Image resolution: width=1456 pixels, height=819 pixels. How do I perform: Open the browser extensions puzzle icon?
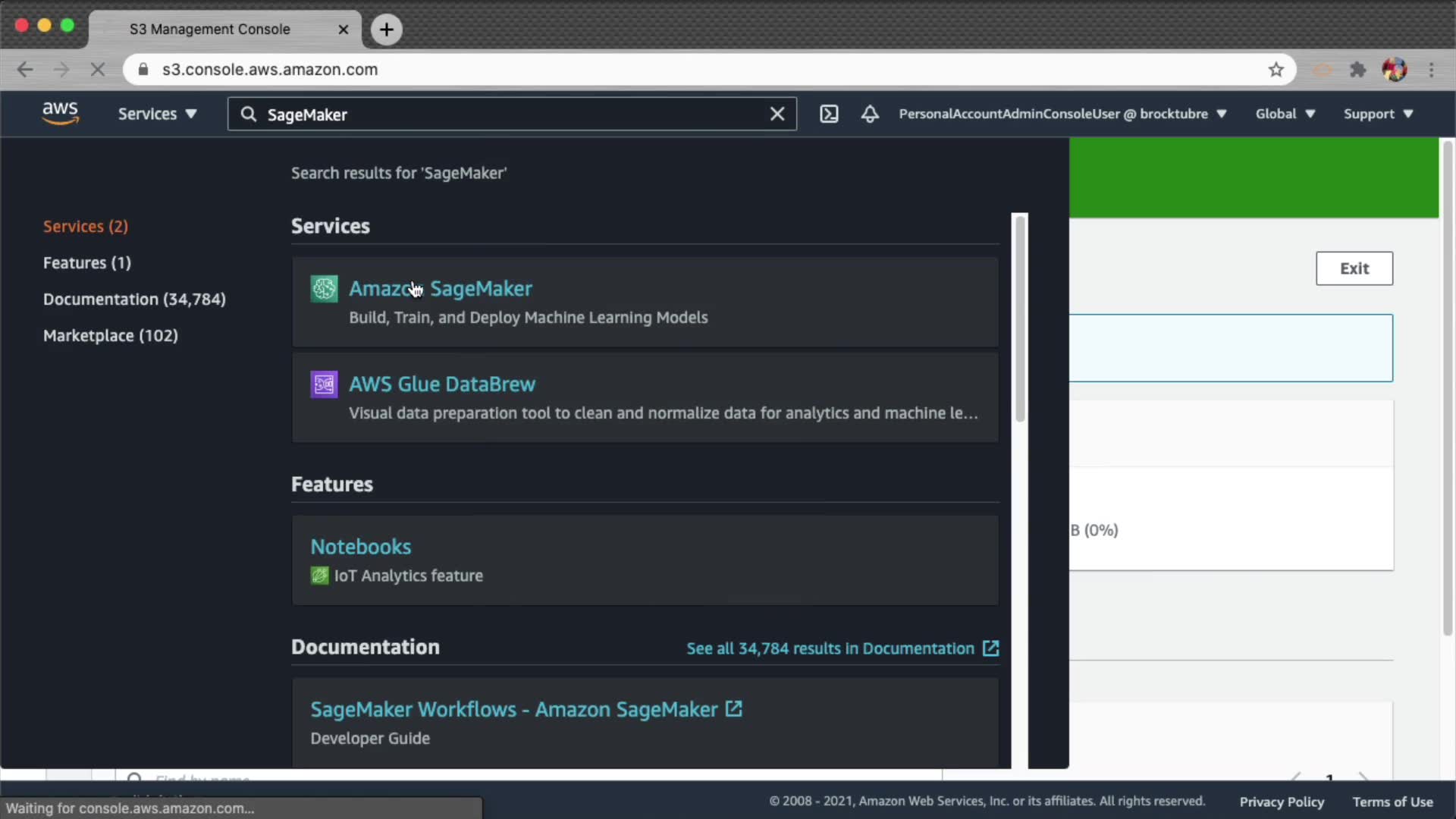click(x=1357, y=70)
